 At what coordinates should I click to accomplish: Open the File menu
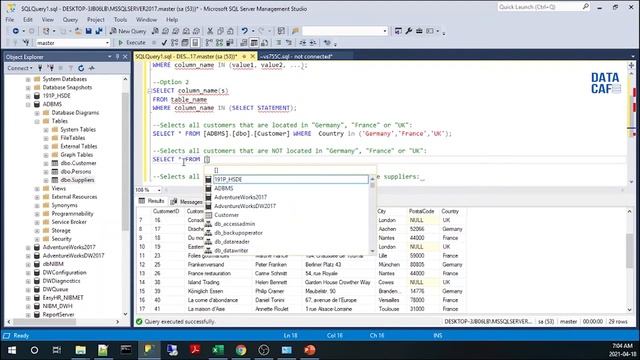[10, 20]
